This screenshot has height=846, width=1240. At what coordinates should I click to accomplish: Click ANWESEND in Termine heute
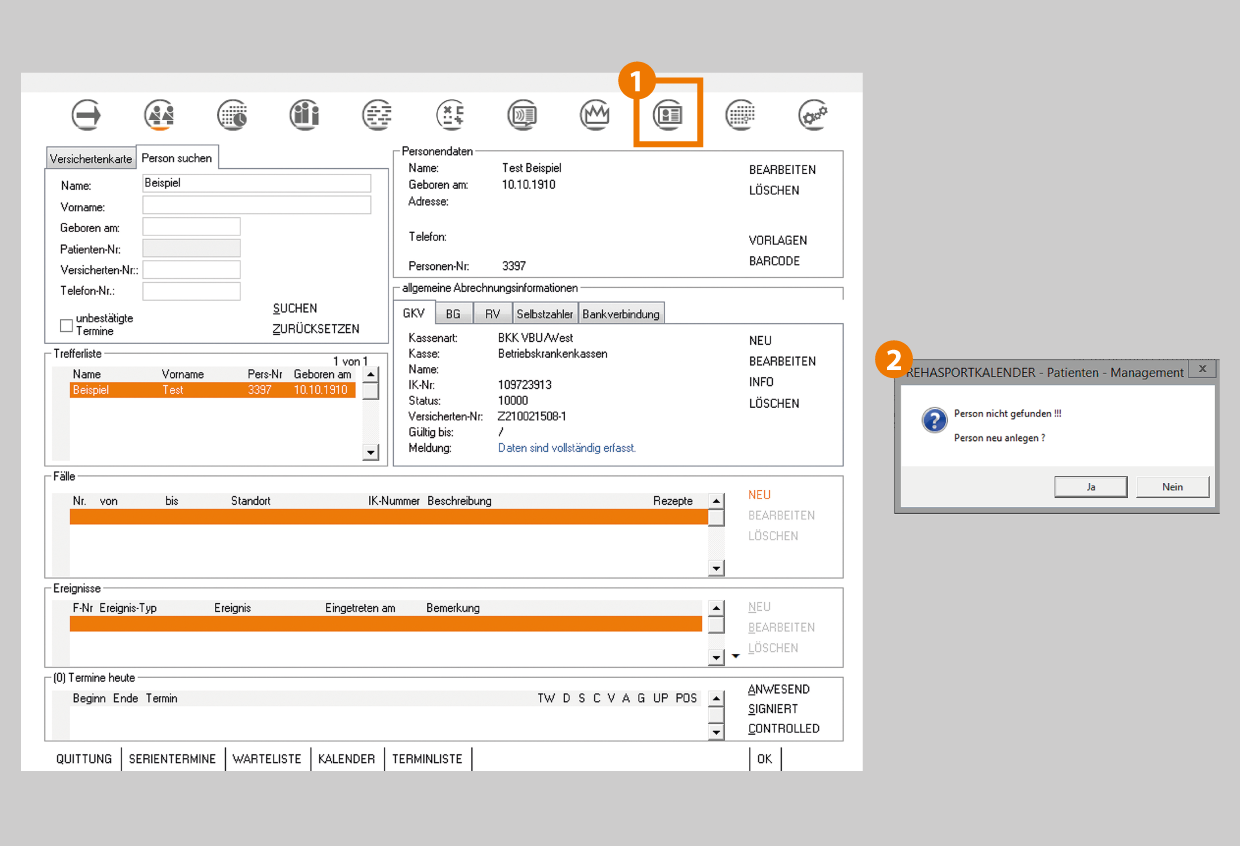click(779, 689)
